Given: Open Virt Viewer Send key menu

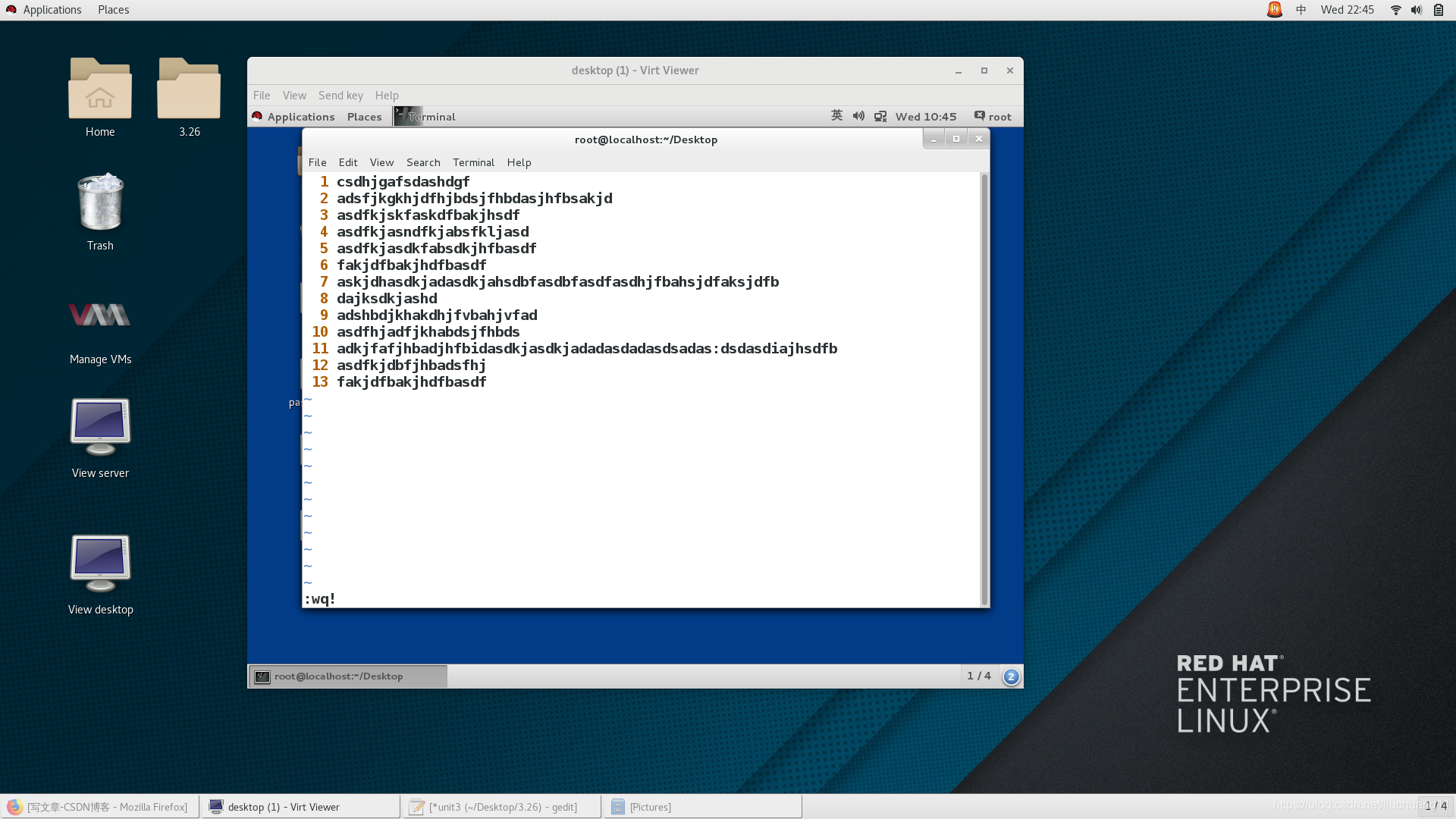Looking at the screenshot, I should pos(340,96).
